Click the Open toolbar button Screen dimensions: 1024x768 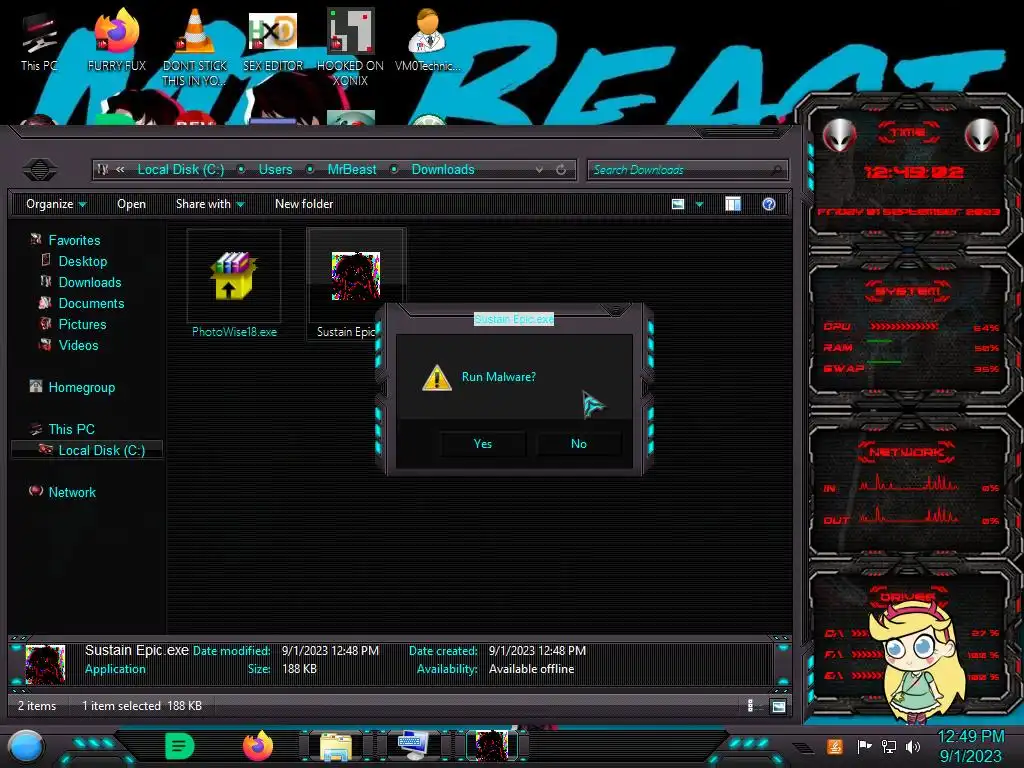[131, 204]
